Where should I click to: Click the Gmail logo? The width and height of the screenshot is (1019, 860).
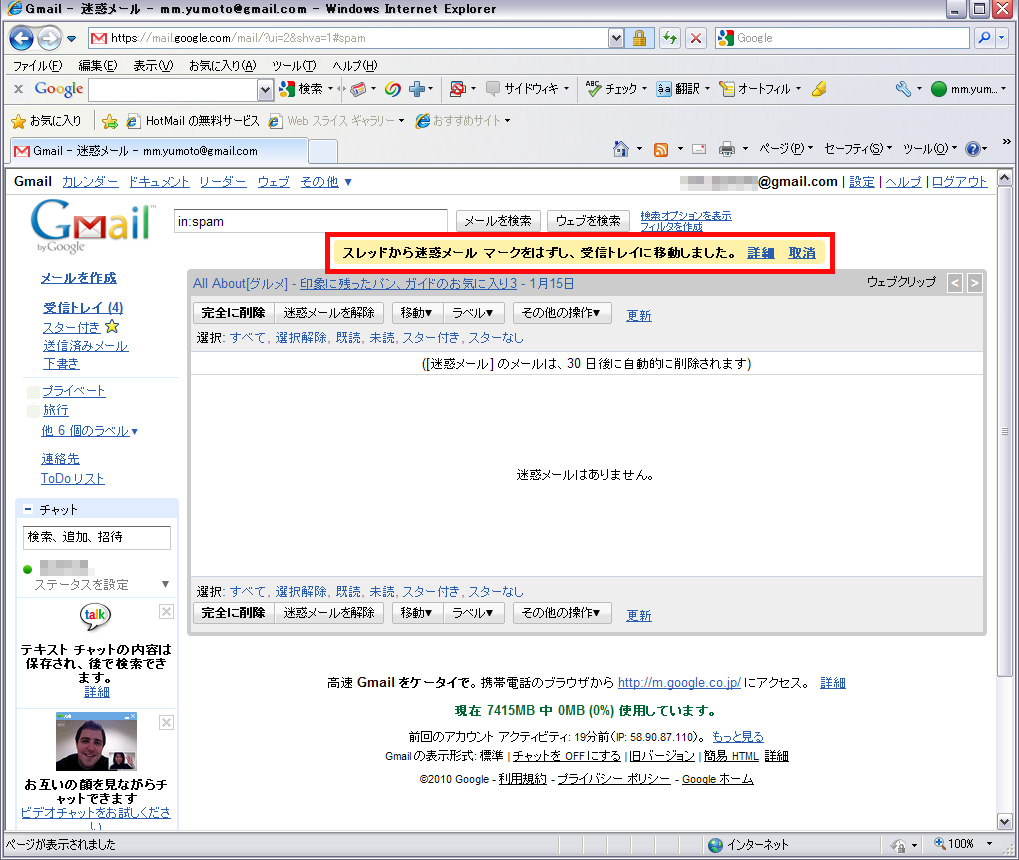click(x=93, y=225)
